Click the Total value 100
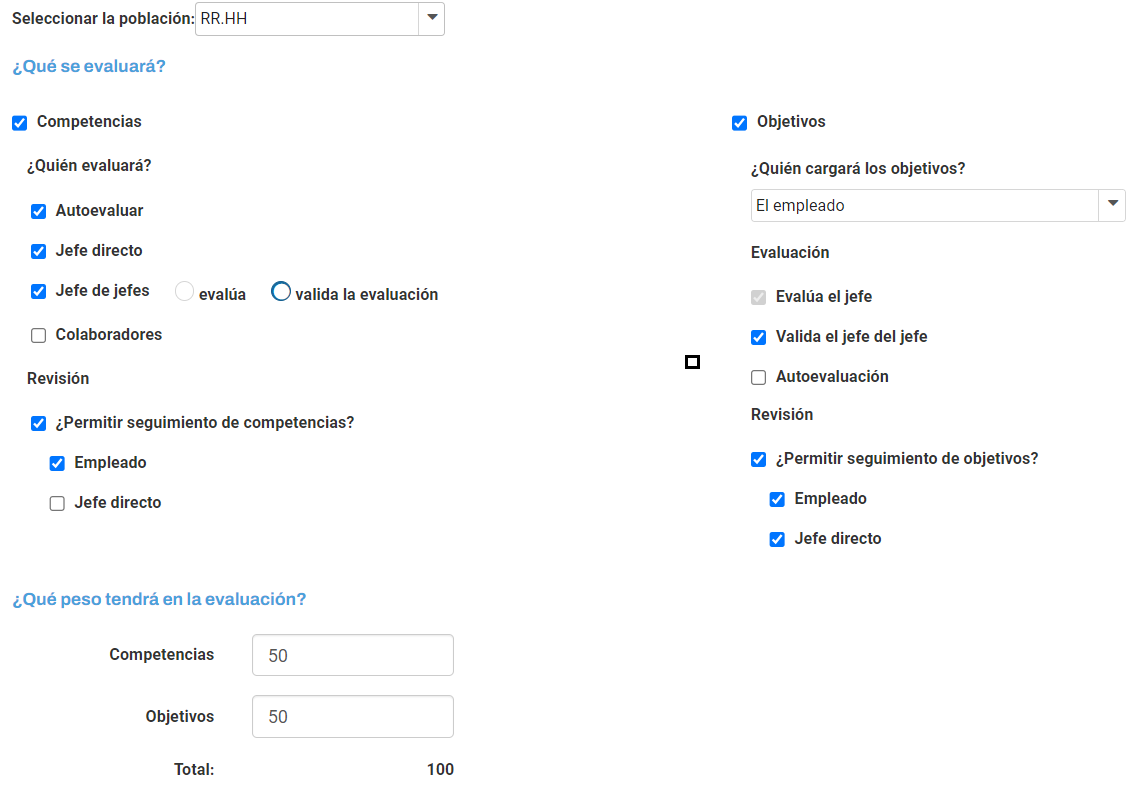 click(x=440, y=769)
